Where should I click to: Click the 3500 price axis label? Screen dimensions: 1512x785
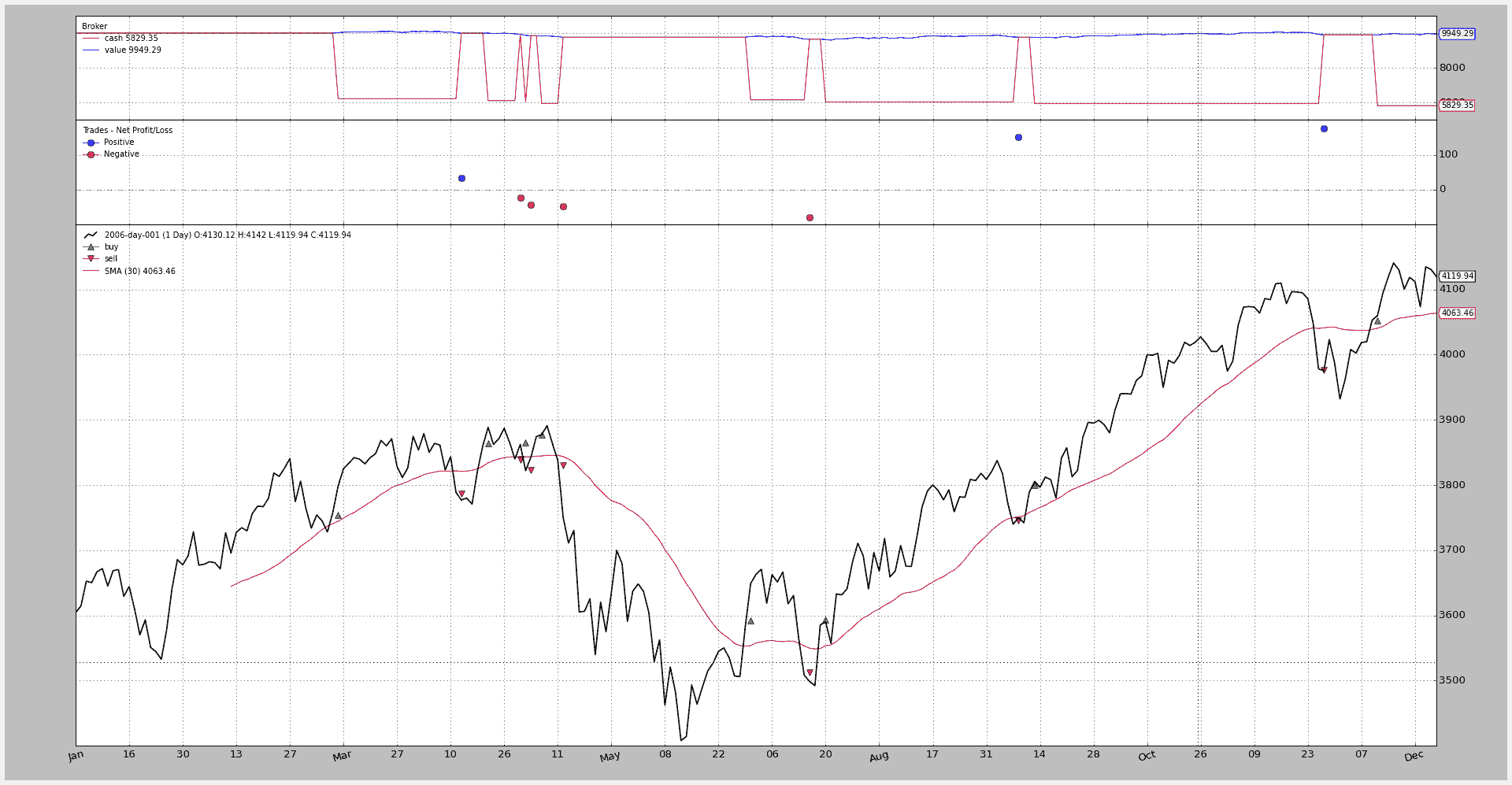point(1452,680)
